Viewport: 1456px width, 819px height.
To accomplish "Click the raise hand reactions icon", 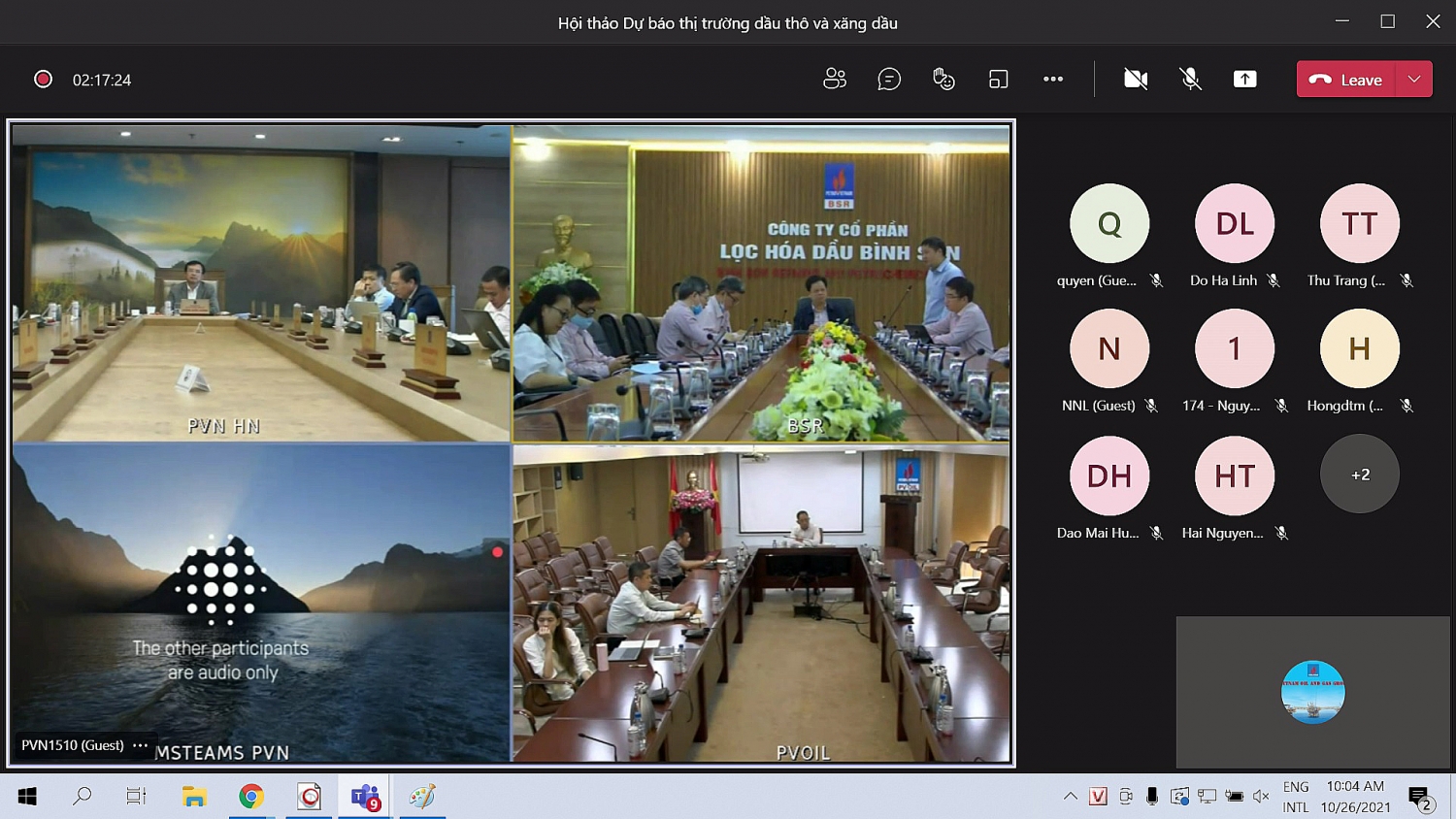I will coord(943,80).
